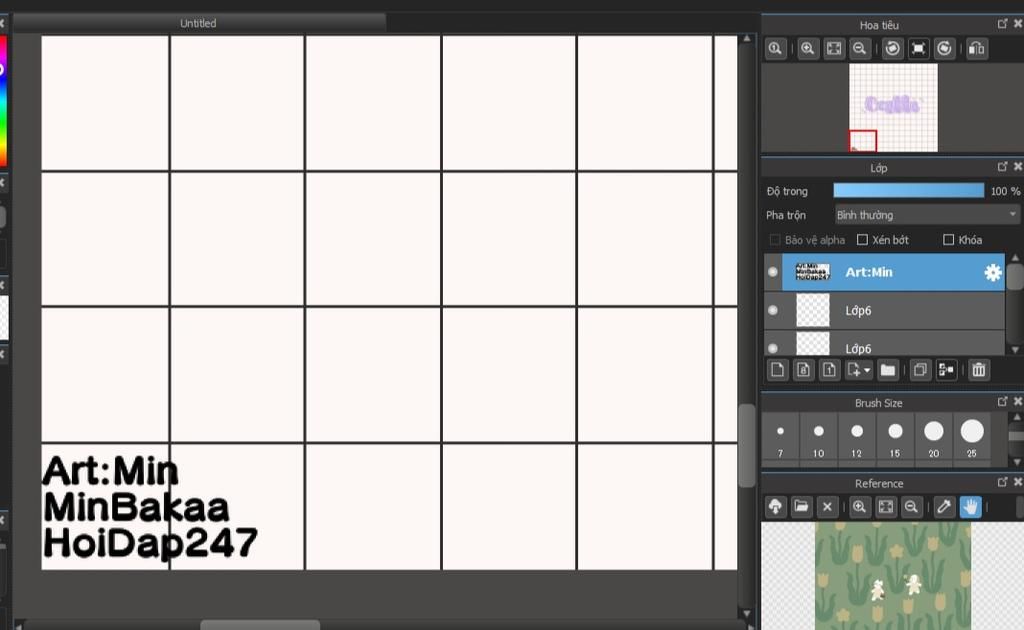Float the Hoa tiêu panel
The width and height of the screenshot is (1024, 630).
point(1002,24)
